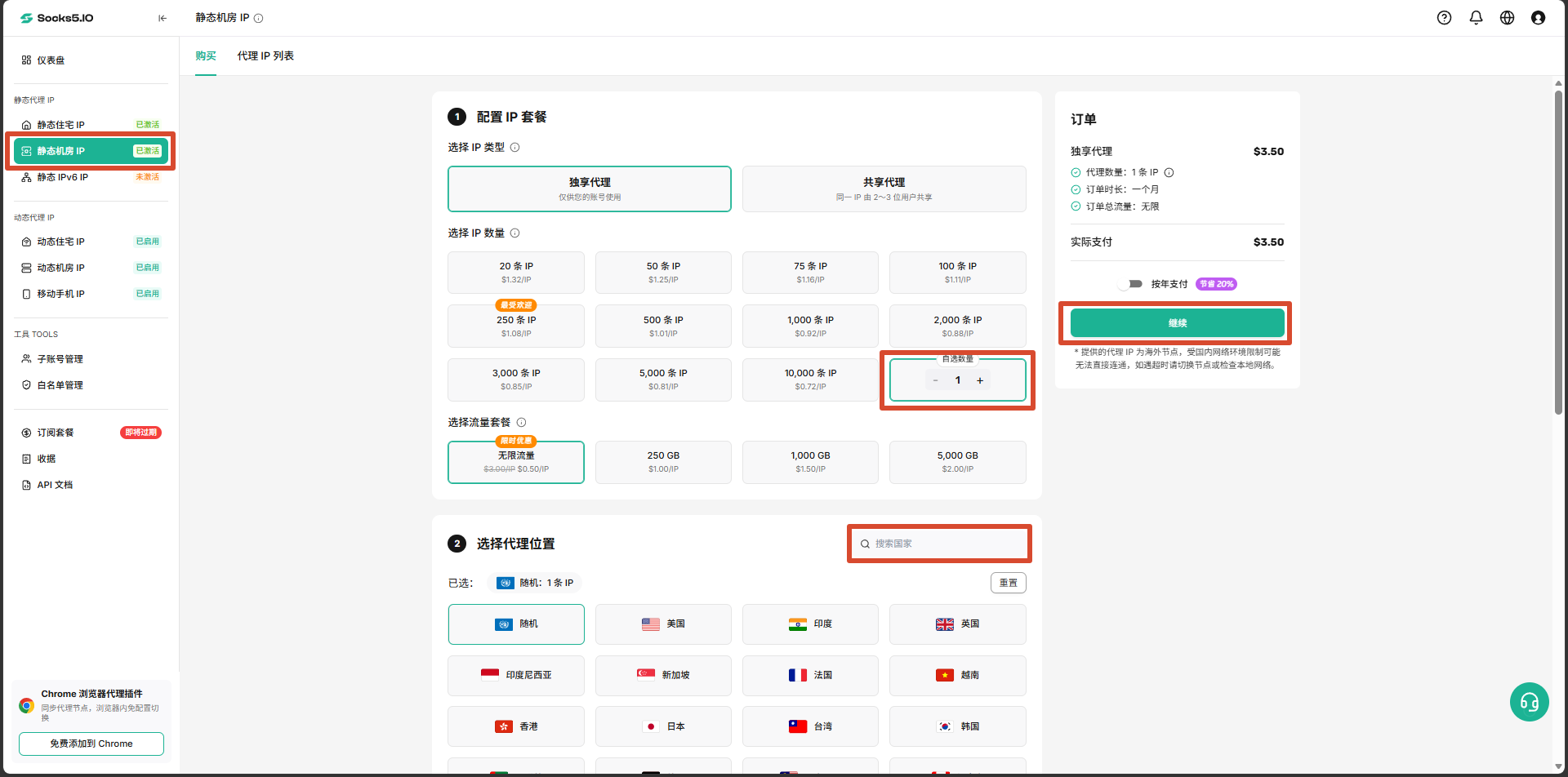Switch to the 代理 IP 列表 tab

click(x=265, y=56)
